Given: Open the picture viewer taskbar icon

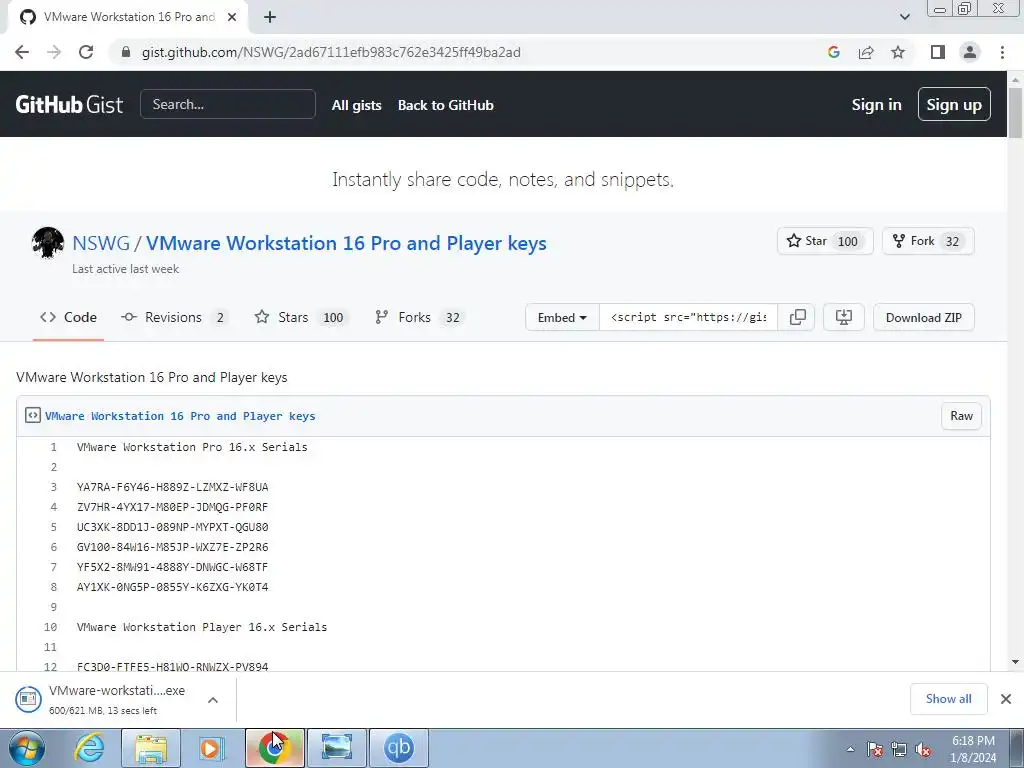Looking at the screenshot, I should pos(337,748).
